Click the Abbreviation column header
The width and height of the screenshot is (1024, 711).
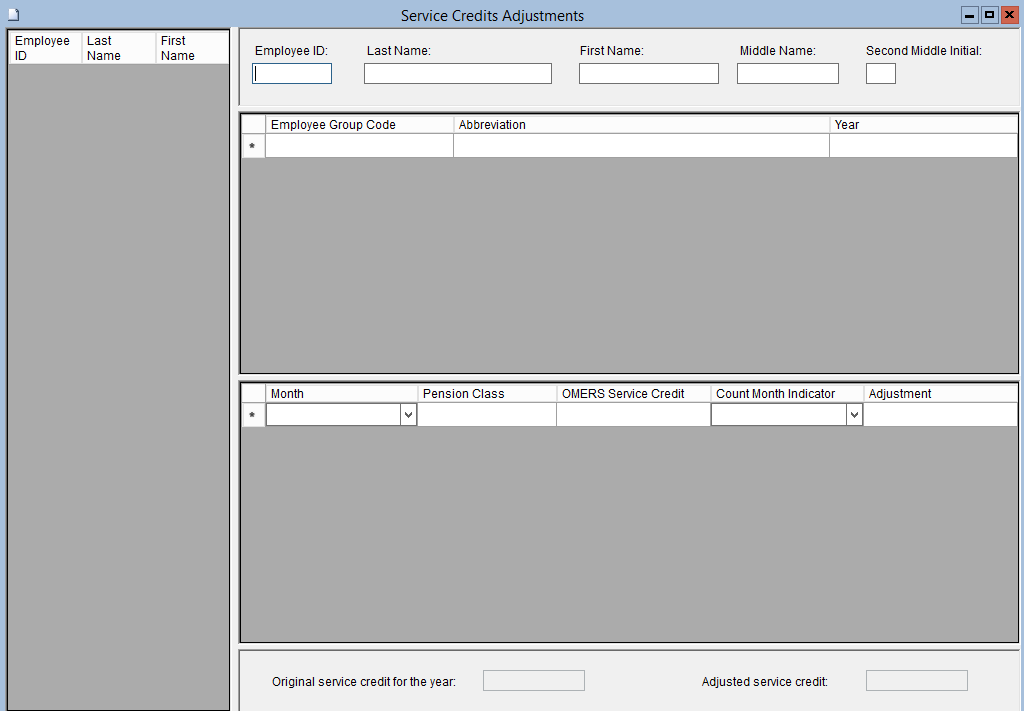click(x=640, y=125)
